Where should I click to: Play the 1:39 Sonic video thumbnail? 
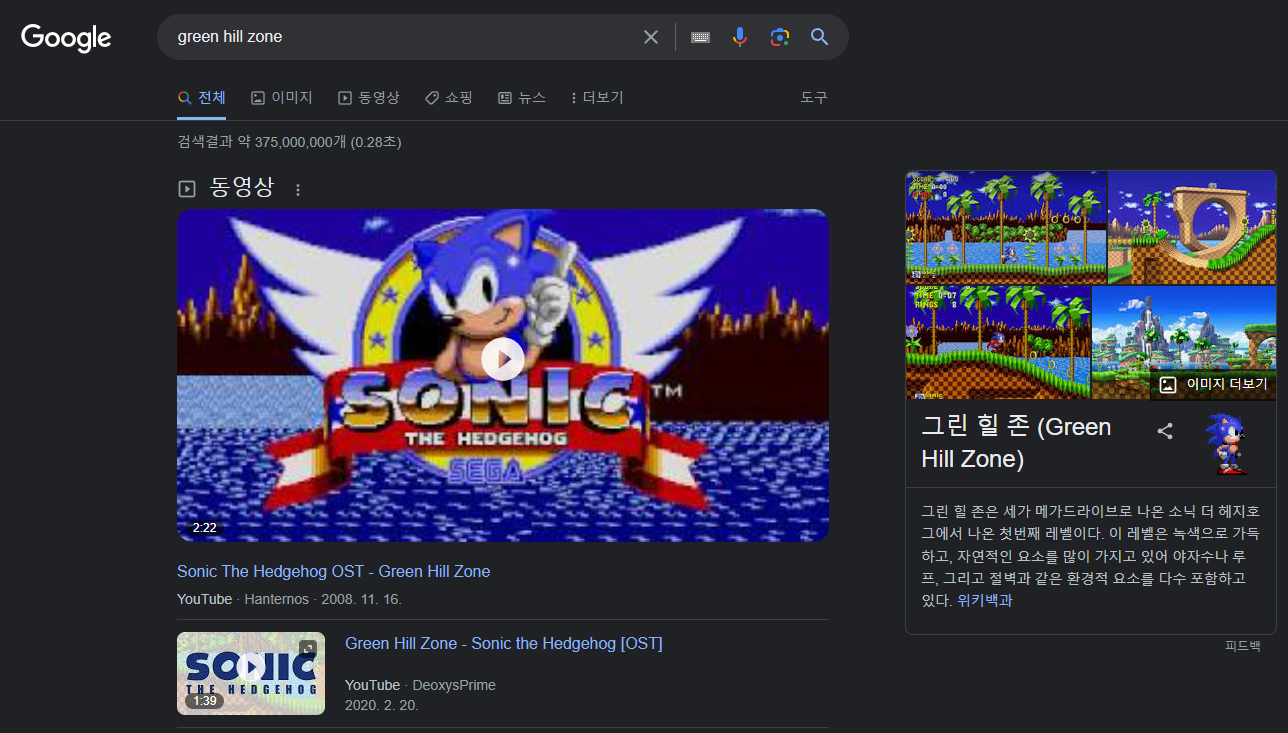point(251,667)
